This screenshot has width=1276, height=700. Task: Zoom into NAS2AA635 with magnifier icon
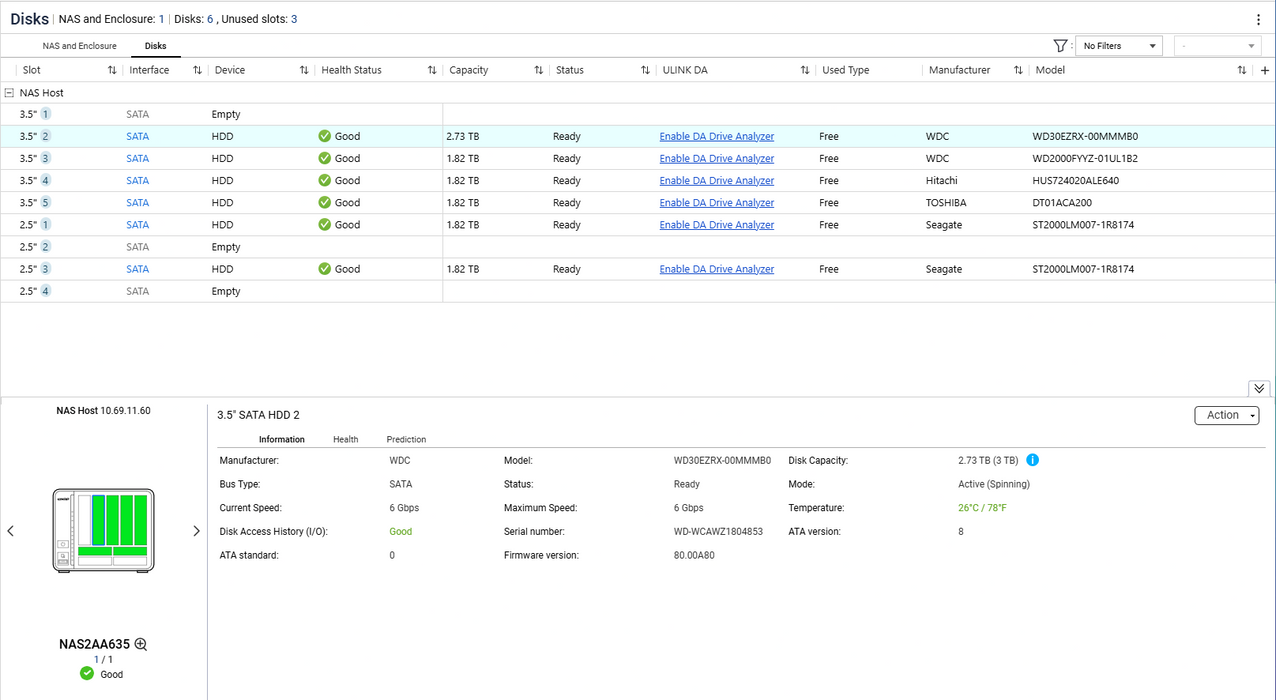click(x=141, y=645)
